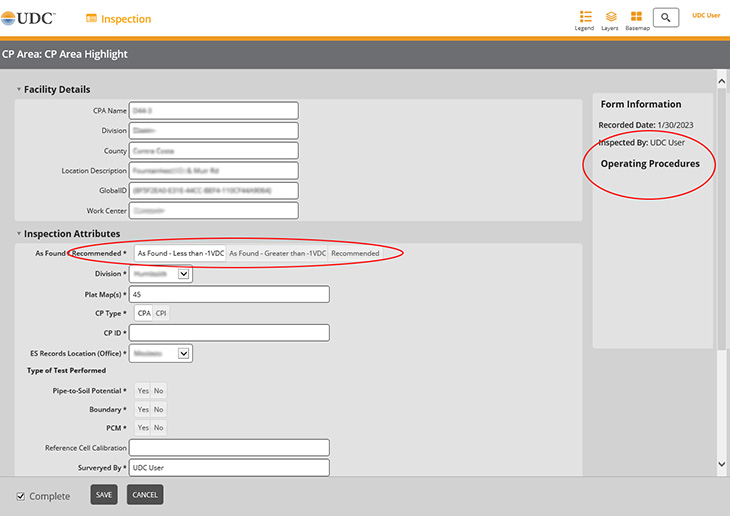Collapse the Inspection Attributes section
Screen dimensions: 730x516
pos(18,234)
